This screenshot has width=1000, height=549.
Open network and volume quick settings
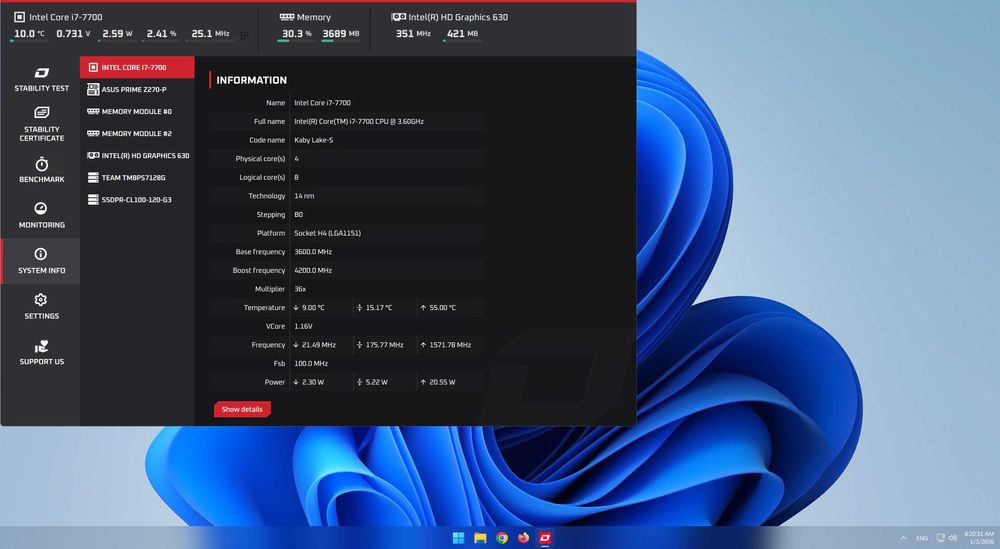pos(946,538)
